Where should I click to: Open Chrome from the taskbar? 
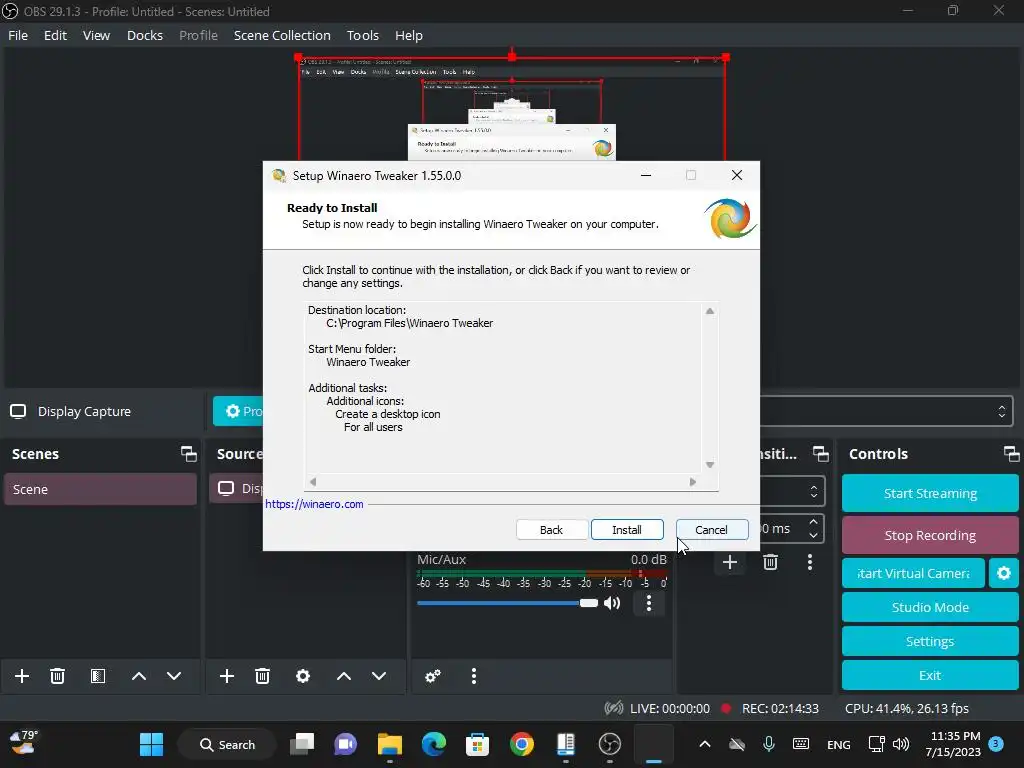pyautogui.click(x=521, y=744)
